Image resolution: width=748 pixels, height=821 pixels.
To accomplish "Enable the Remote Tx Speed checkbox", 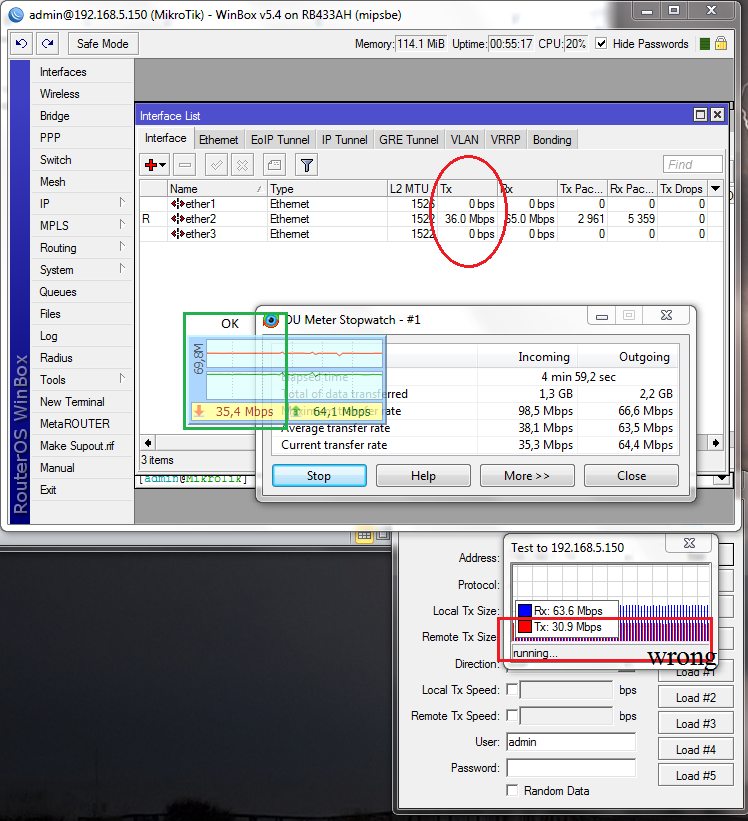I will click(x=512, y=715).
